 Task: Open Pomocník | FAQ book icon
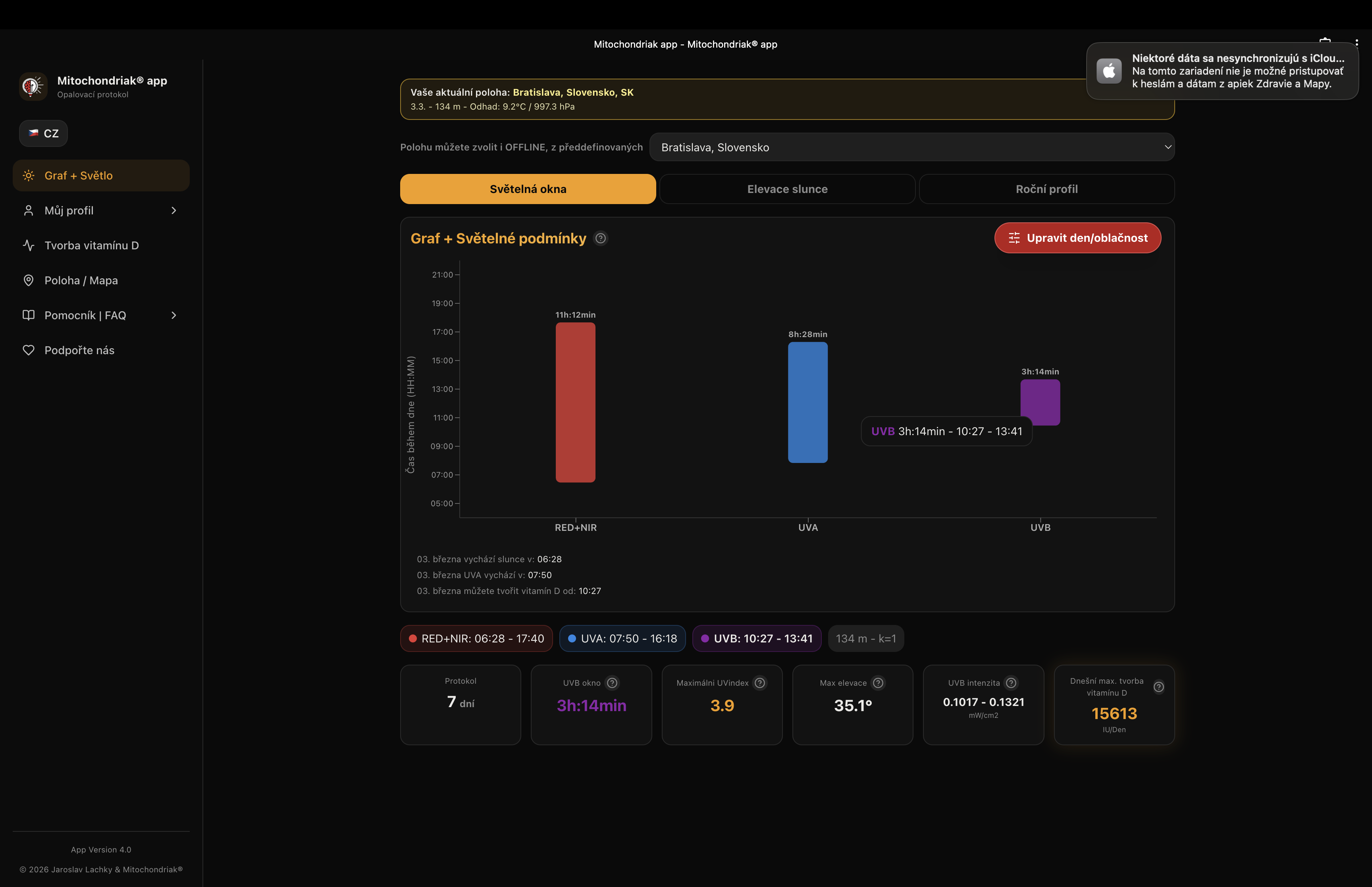29,315
